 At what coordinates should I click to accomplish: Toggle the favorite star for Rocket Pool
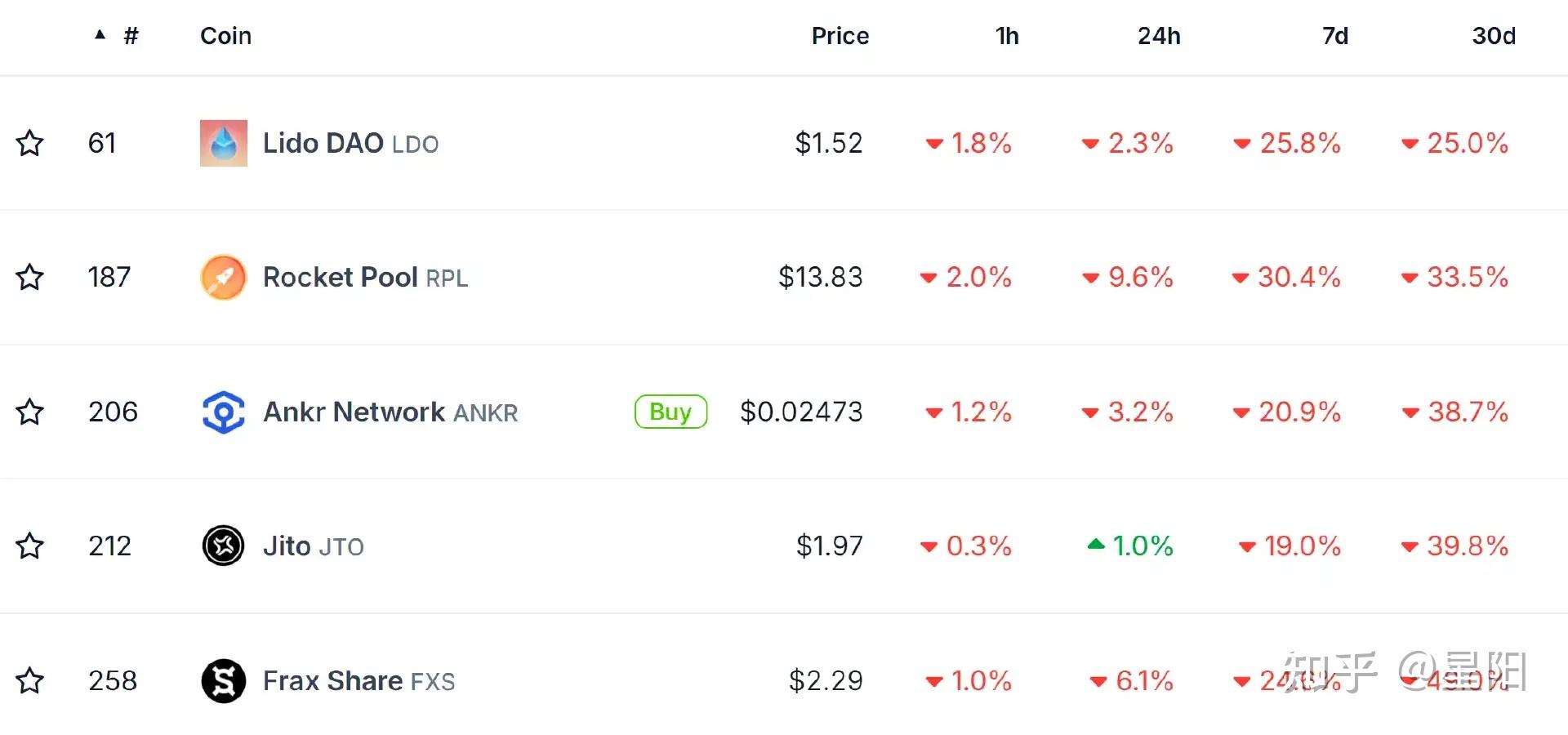(x=30, y=277)
